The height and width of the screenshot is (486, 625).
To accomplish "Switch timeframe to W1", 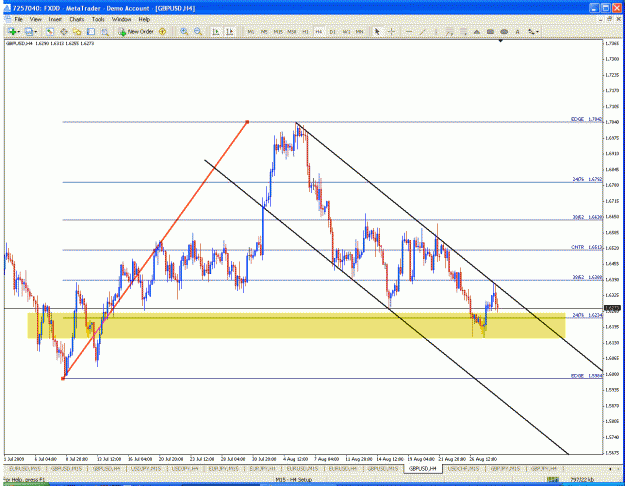I will 346,31.
